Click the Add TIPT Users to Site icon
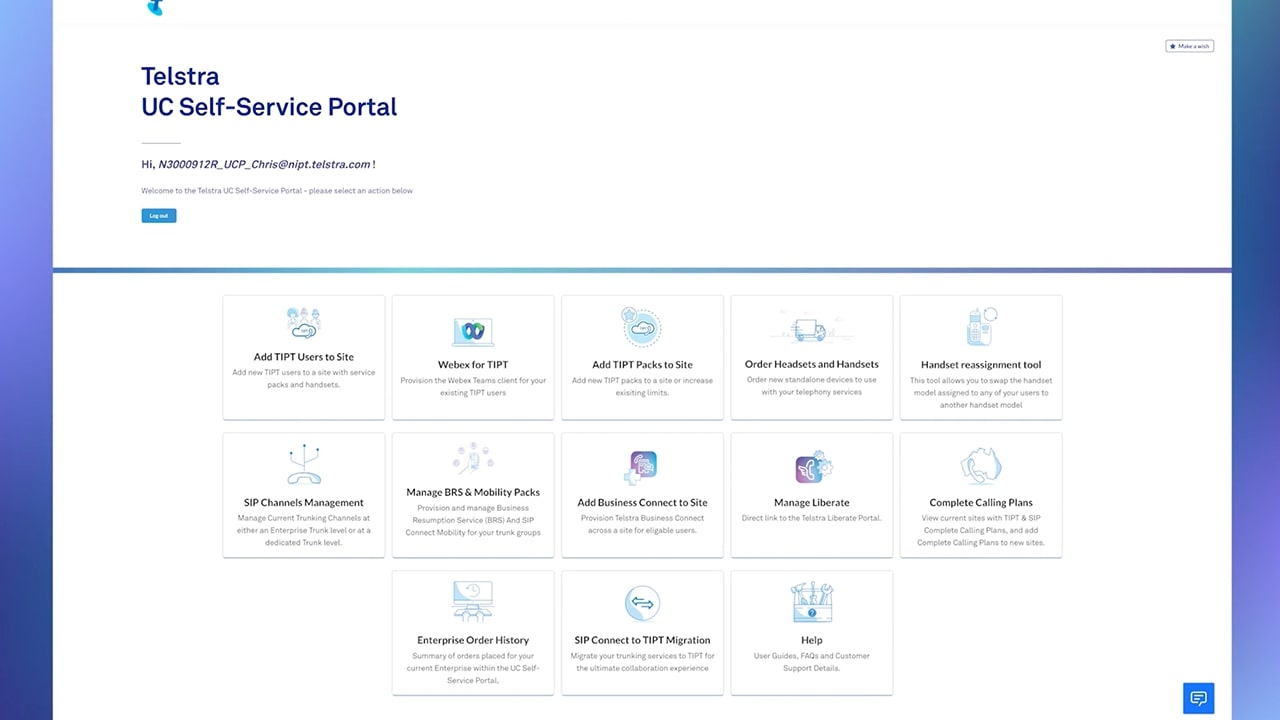This screenshot has height=720, width=1280. [303, 324]
